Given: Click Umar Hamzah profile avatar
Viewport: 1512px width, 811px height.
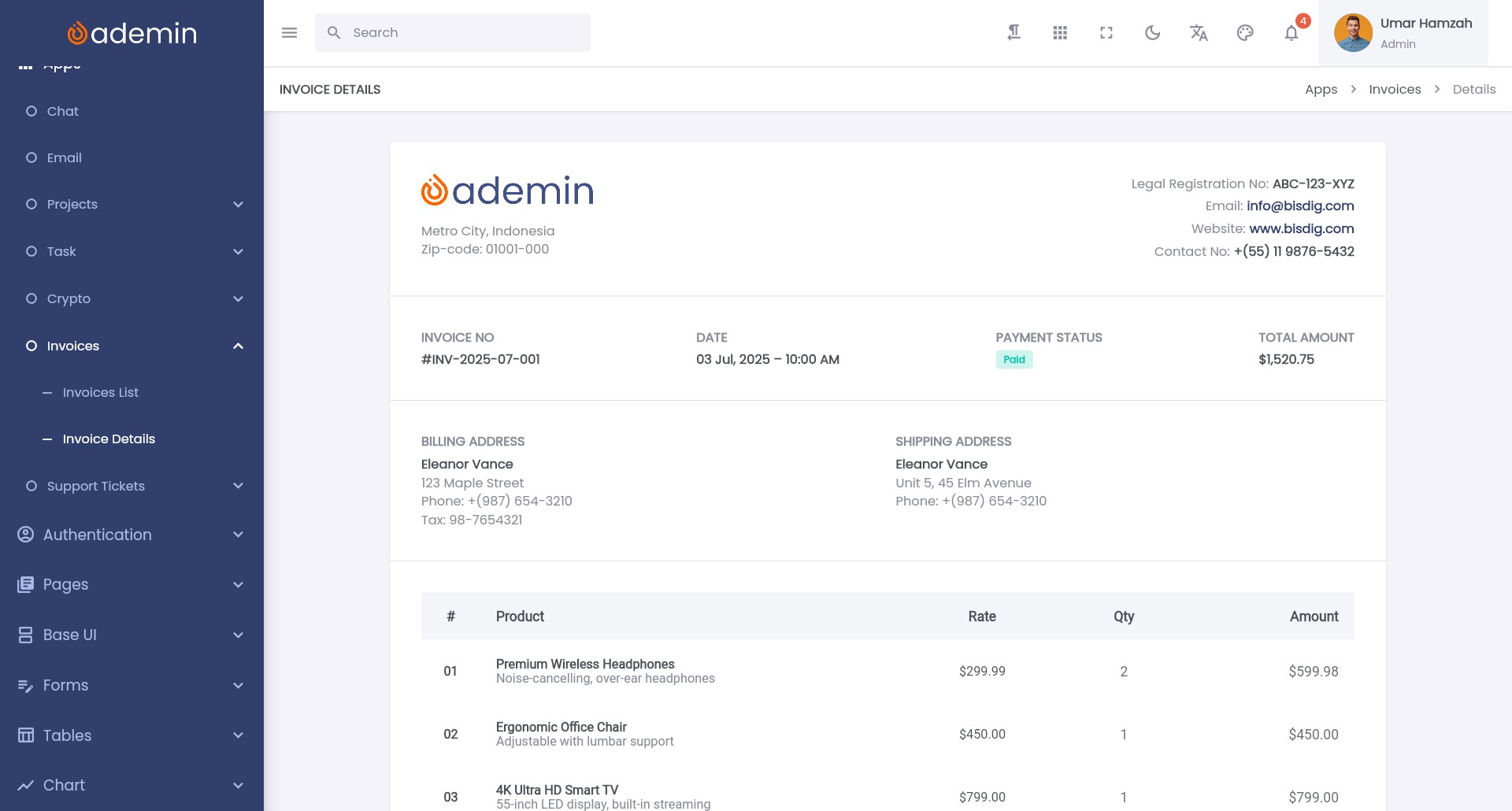Looking at the screenshot, I should [1353, 33].
